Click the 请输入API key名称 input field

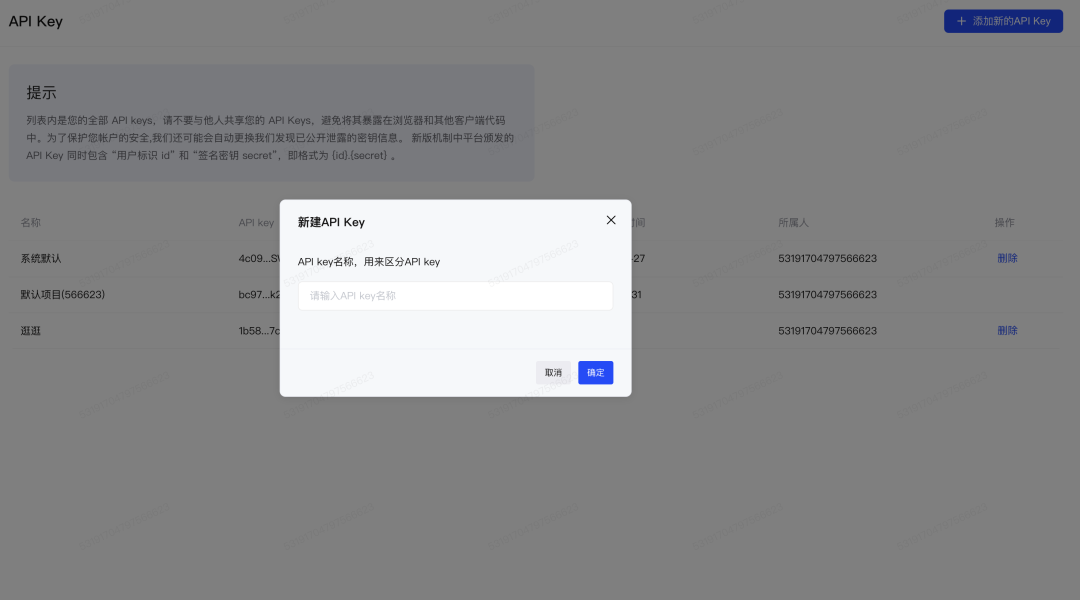coord(455,296)
